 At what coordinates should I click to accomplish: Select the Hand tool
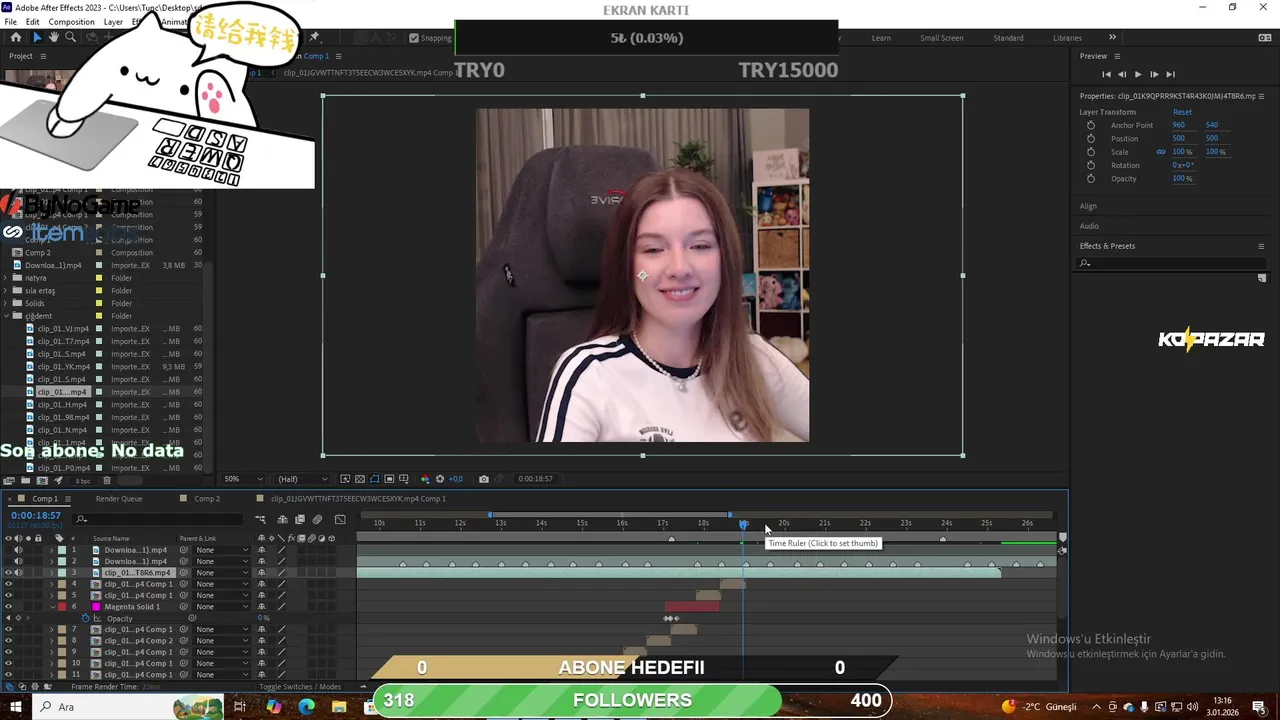tap(53, 37)
